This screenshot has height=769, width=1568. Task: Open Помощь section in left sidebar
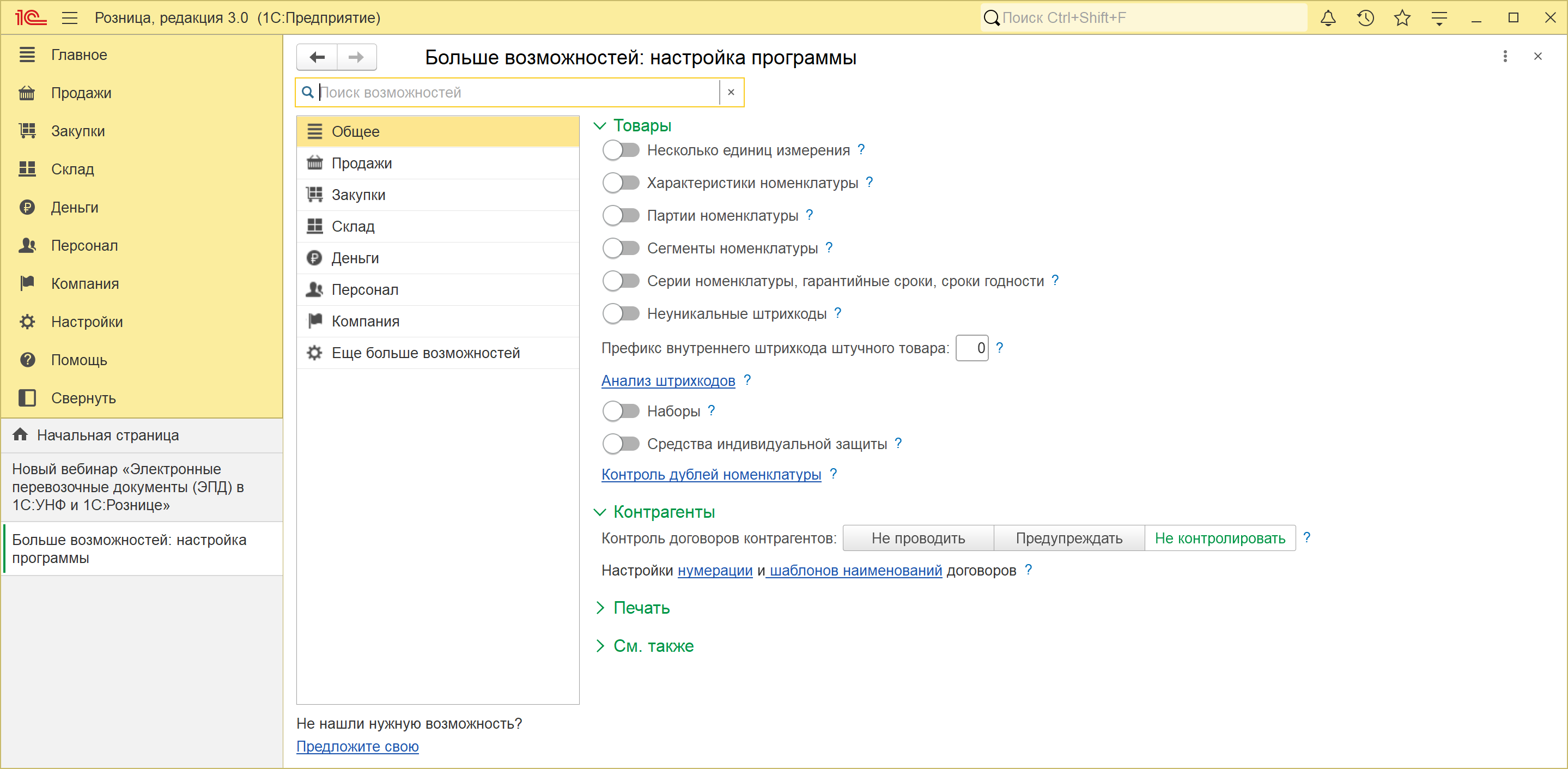(141, 360)
